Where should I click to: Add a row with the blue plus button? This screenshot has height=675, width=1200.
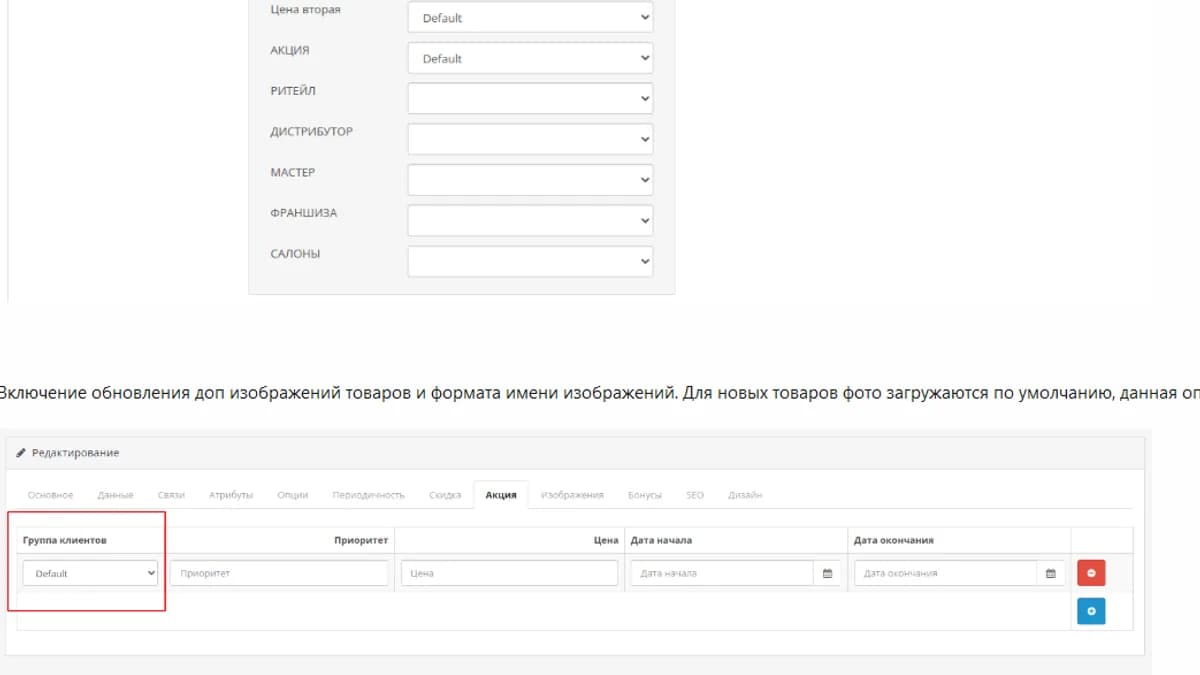pyautogui.click(x=1091, y=611)
